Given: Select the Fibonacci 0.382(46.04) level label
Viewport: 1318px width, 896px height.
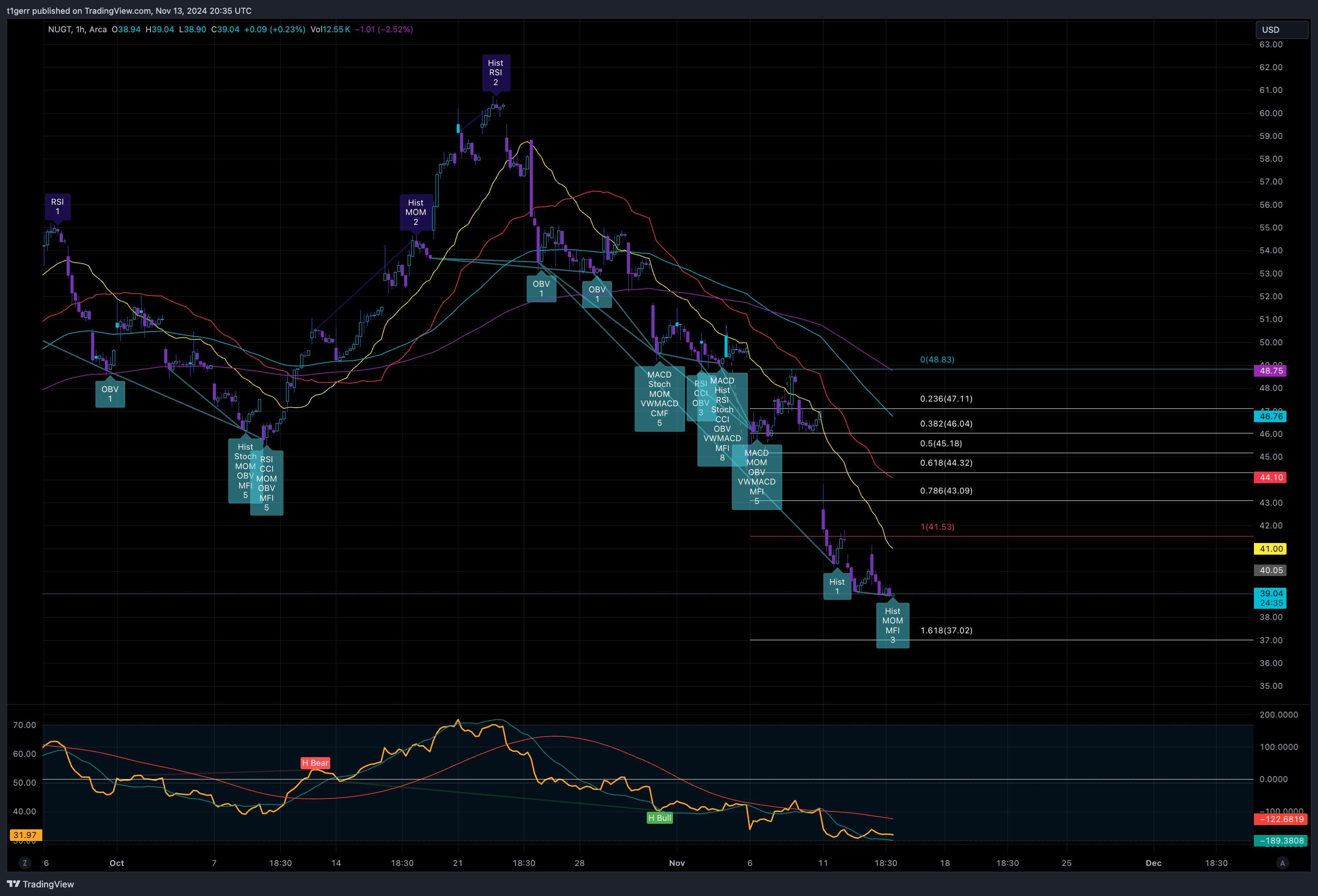Looking at the screenshot, I should pos(946,423).
